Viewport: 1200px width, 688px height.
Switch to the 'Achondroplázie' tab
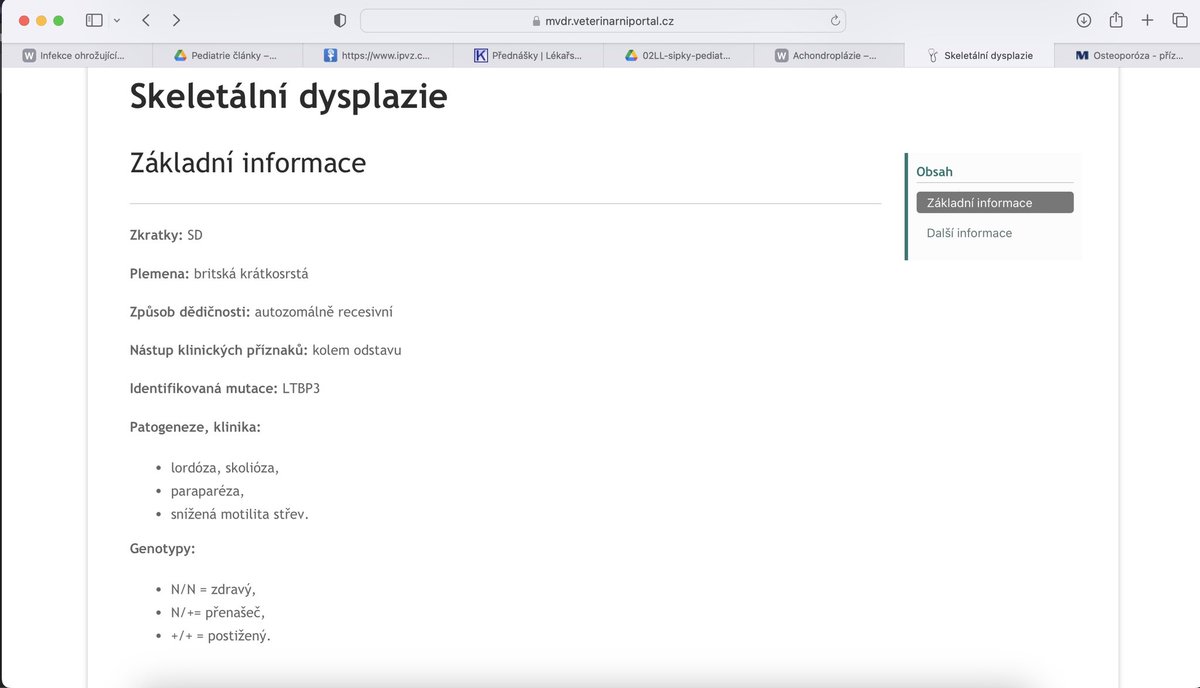pyautogui.click(x=828, y=56)
